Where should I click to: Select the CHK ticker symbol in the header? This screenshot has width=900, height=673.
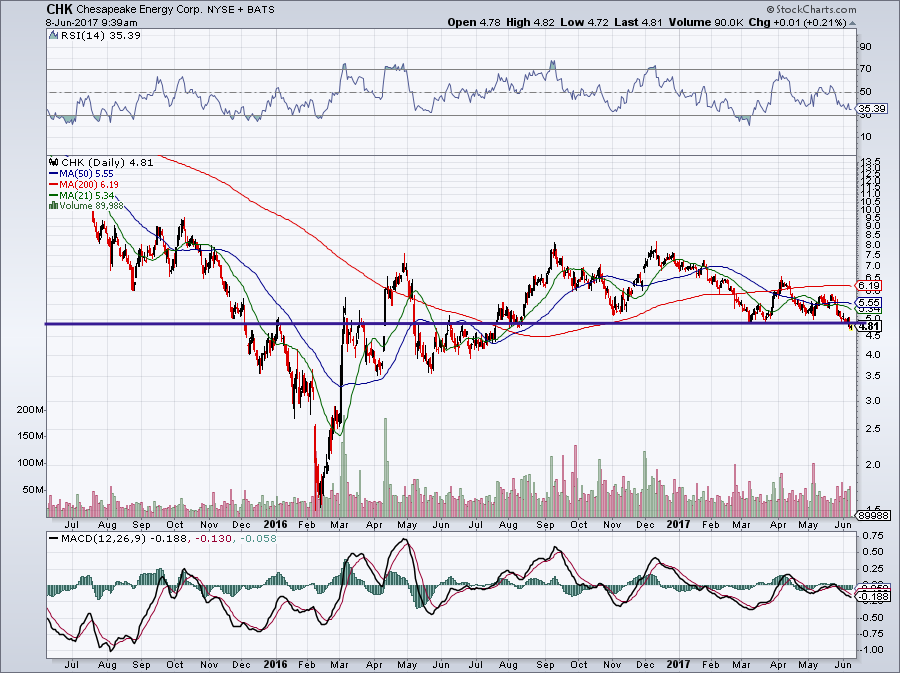point(60,9)
